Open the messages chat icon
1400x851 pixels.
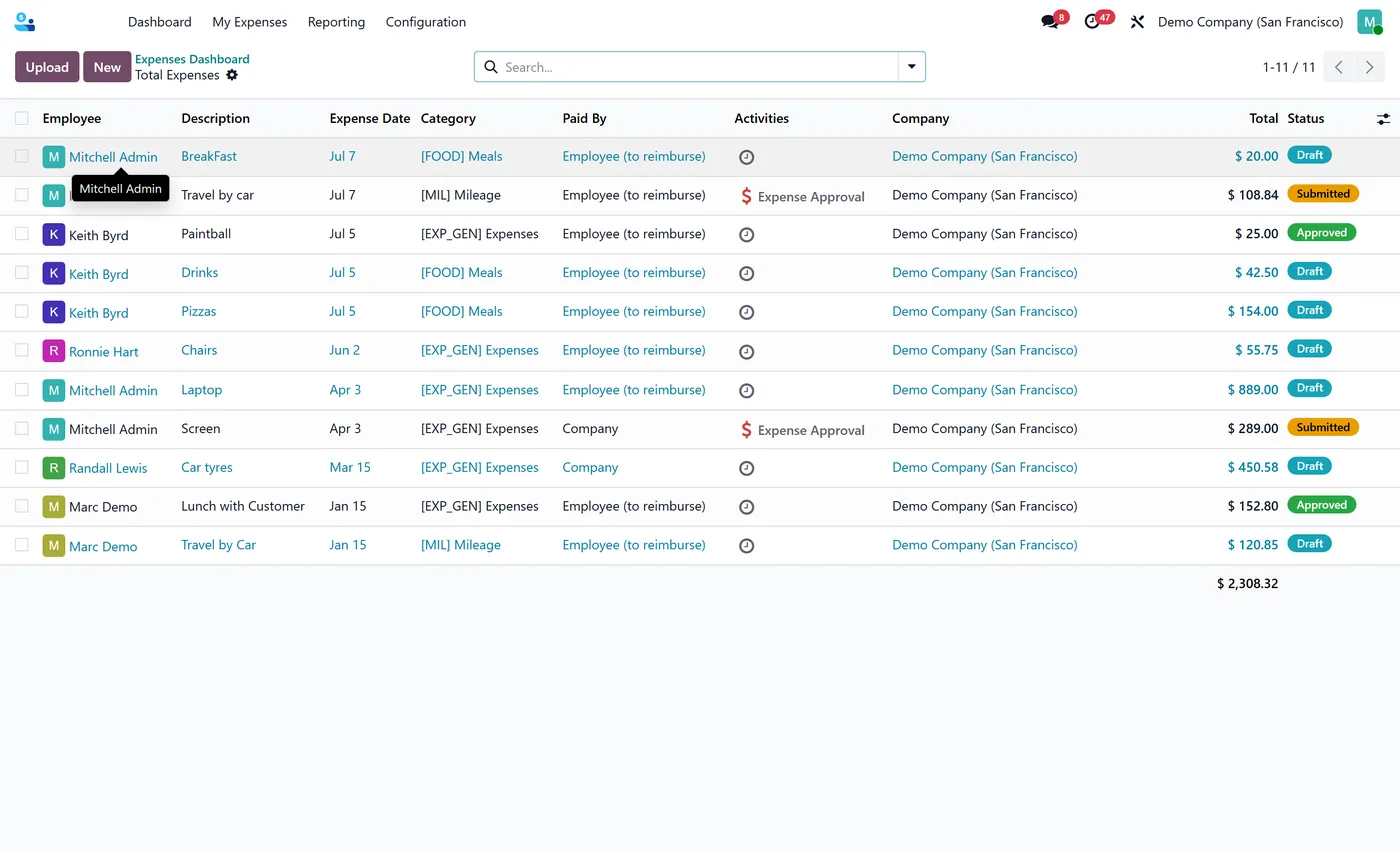pyautogui.click(x=1049, y=22)
